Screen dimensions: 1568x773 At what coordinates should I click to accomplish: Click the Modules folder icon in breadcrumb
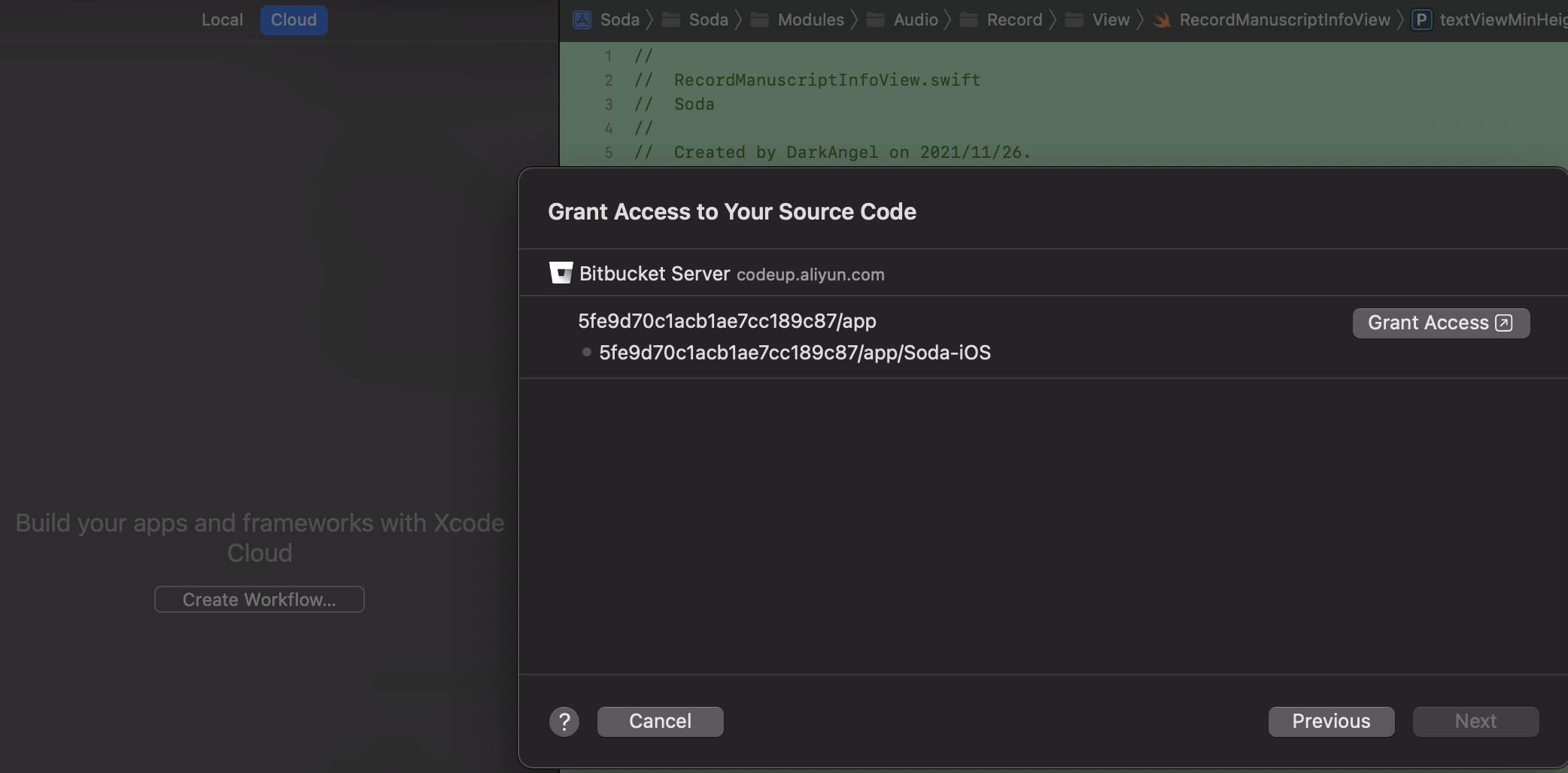click(760, 20)
